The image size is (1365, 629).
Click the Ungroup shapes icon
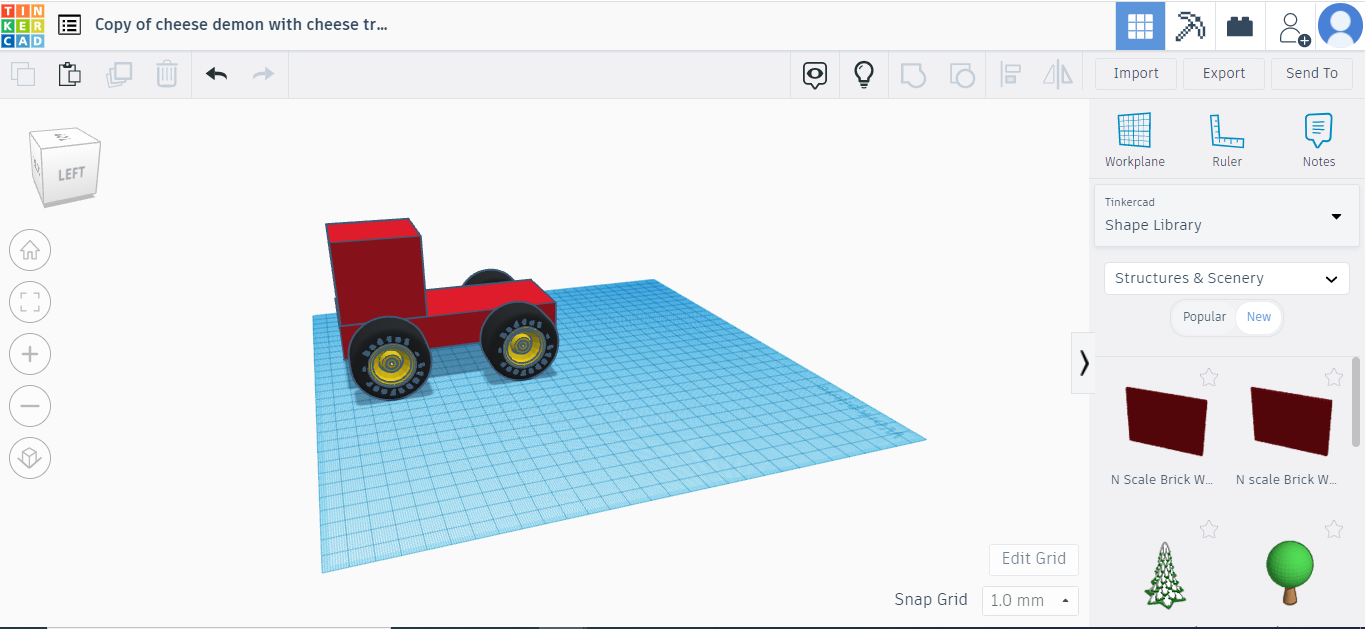962,74
